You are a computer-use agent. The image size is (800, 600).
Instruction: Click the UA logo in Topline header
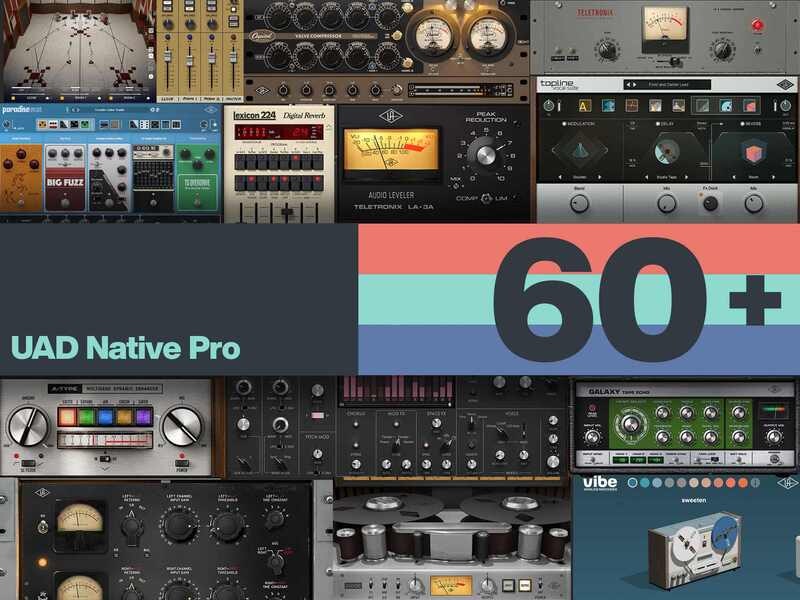coord(785,85)
